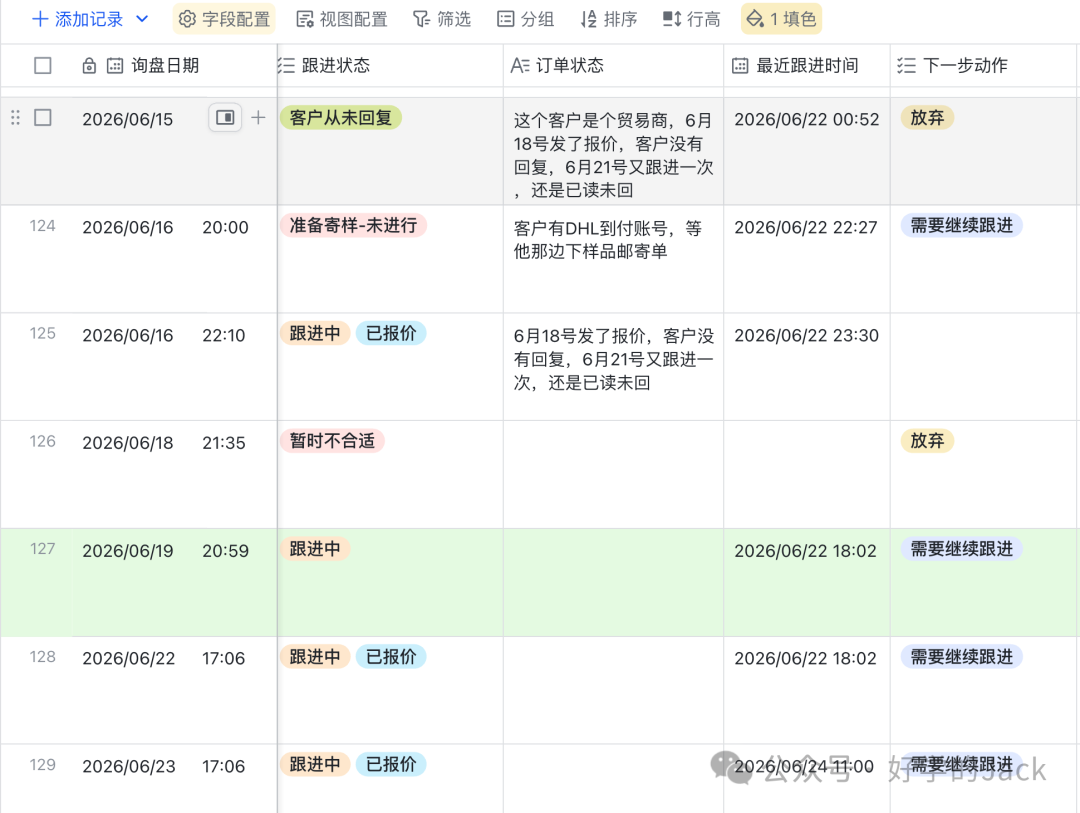Click the calendar icon of 最近跟进时间 header
Screen dimensions: 1080x813
point(740,65)
